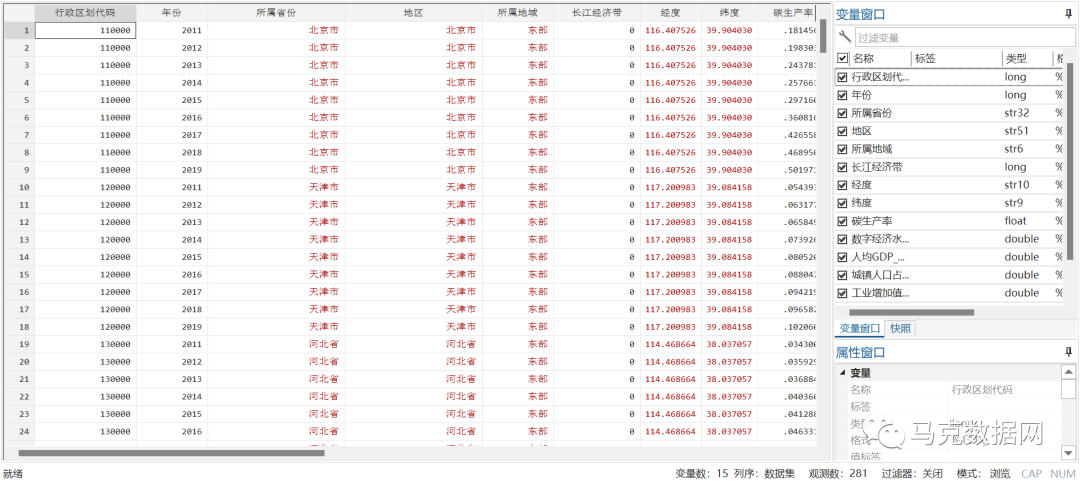Select 长江经济带 value 0 in row 7
Viewport: 1080px width, 481px height.
[596, 134]
